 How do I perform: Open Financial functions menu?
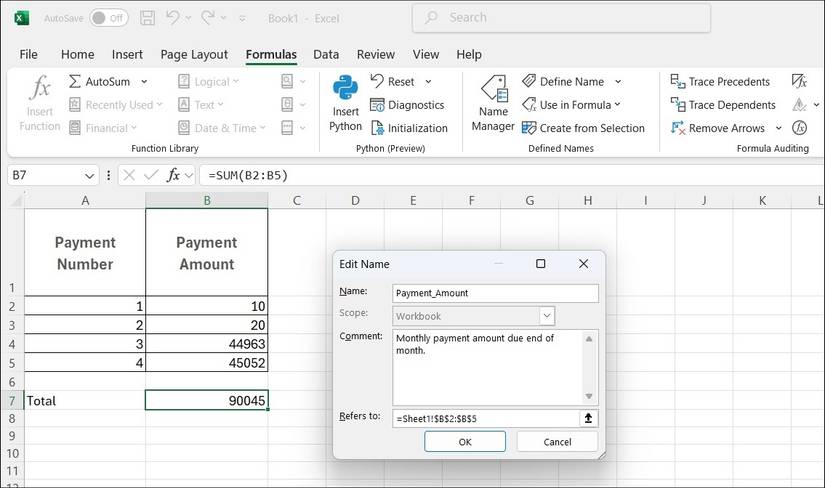tap(103, 128)
